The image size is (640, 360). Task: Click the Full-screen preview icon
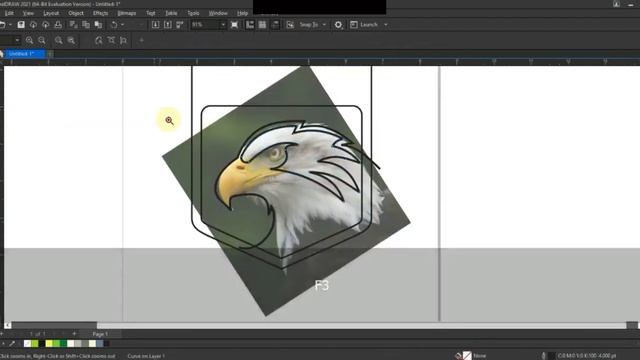point(234,25)
